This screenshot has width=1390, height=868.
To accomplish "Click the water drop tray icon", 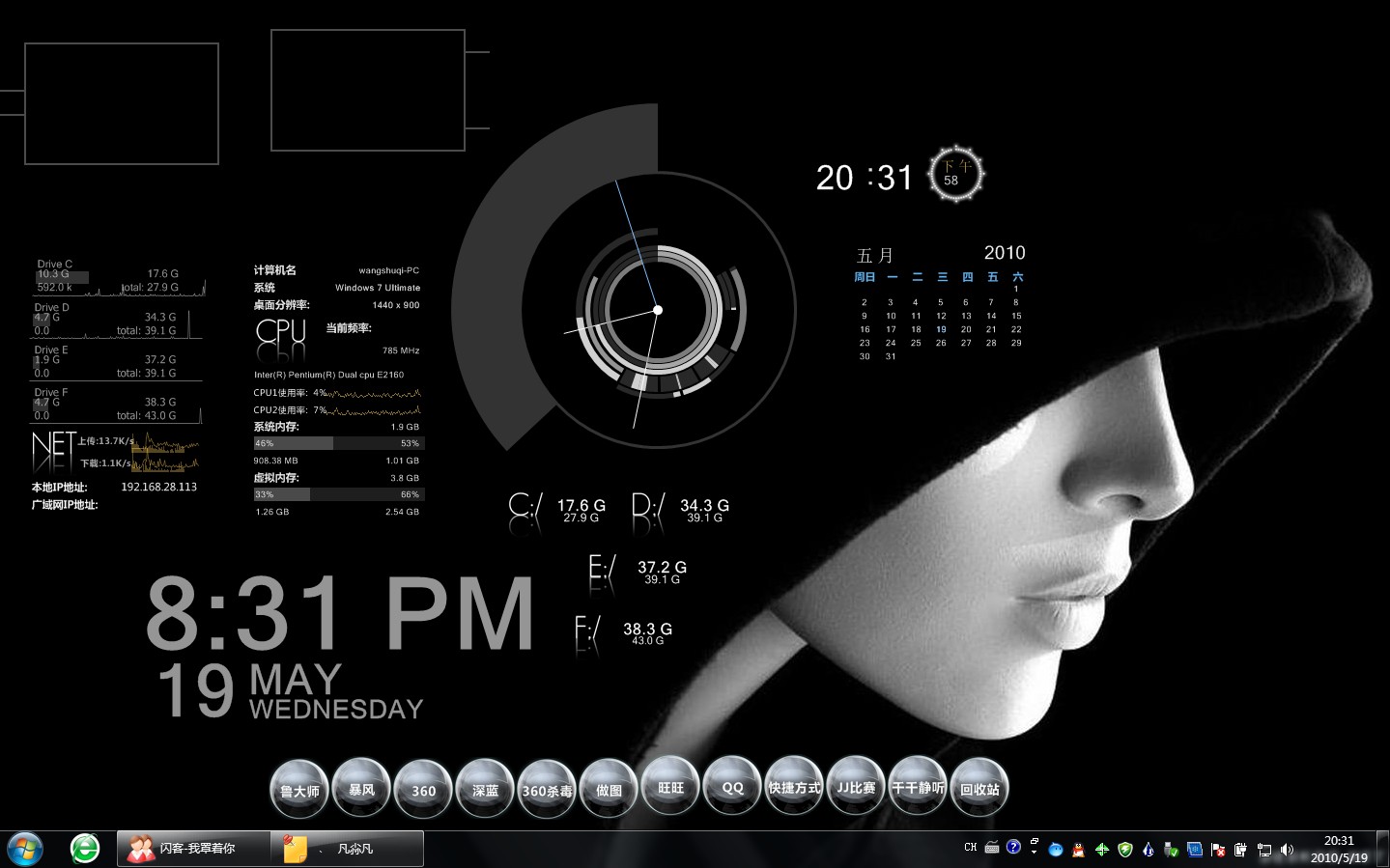I will coord(1148,850).
